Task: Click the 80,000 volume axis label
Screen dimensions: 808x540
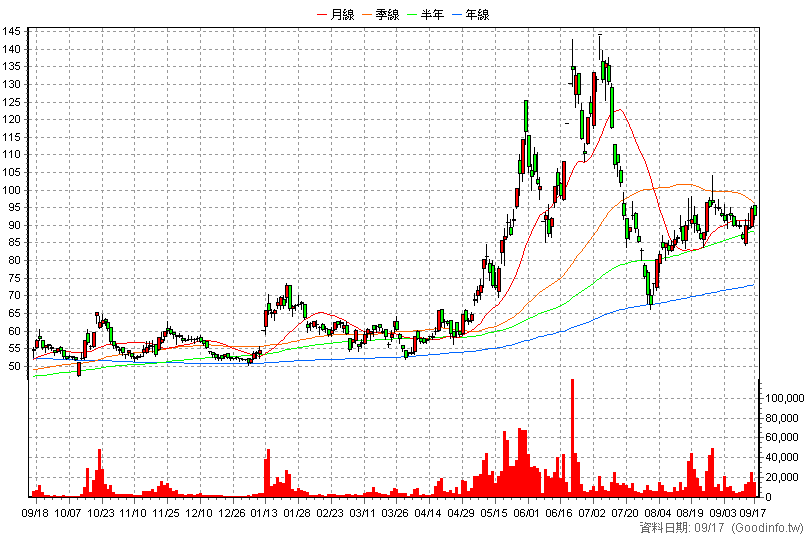Action: point(782,418)
